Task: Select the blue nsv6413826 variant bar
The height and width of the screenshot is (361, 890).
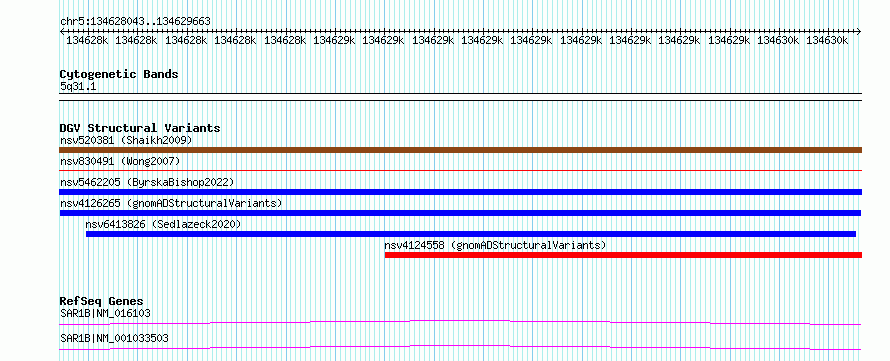Action: click(471, 234)
